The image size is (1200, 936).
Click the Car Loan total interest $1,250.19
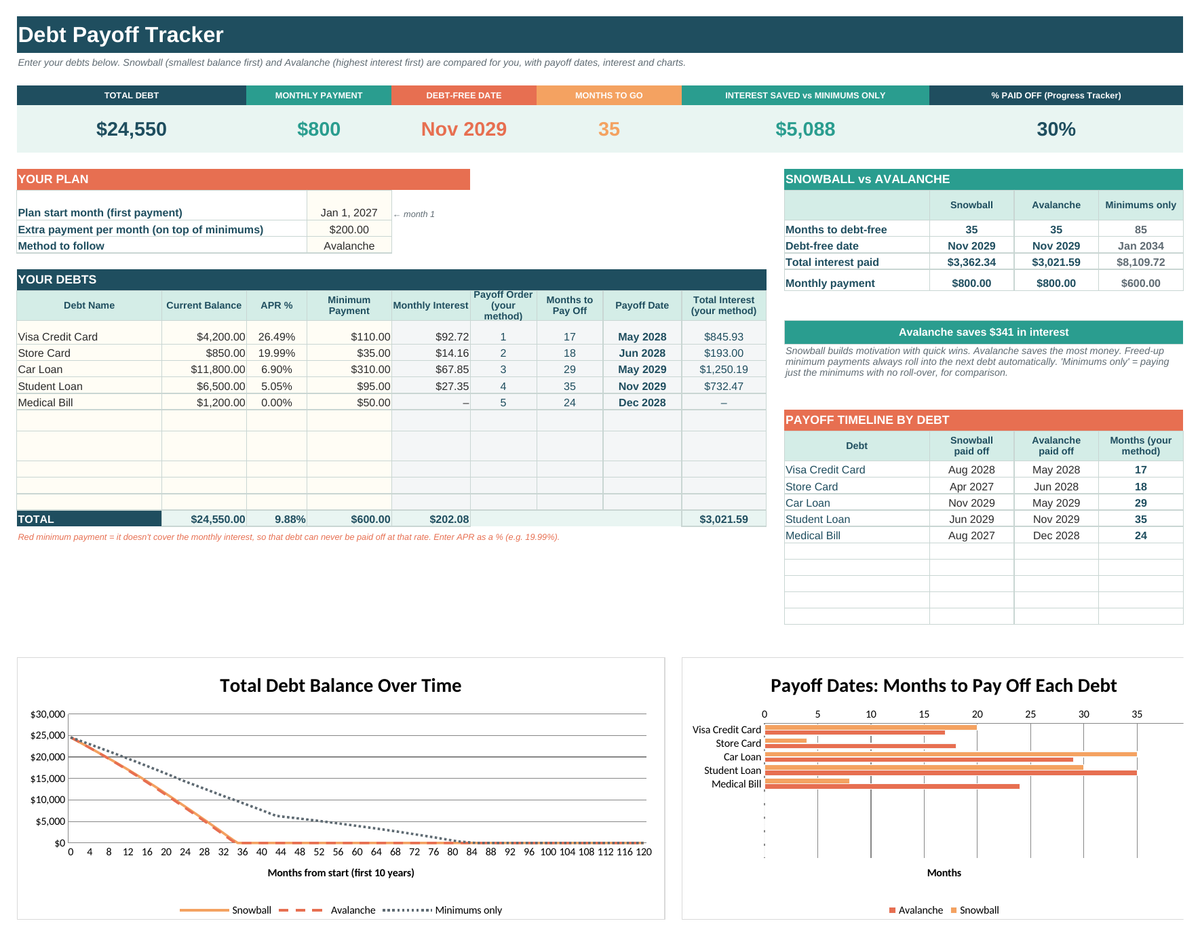click(723, 369)
